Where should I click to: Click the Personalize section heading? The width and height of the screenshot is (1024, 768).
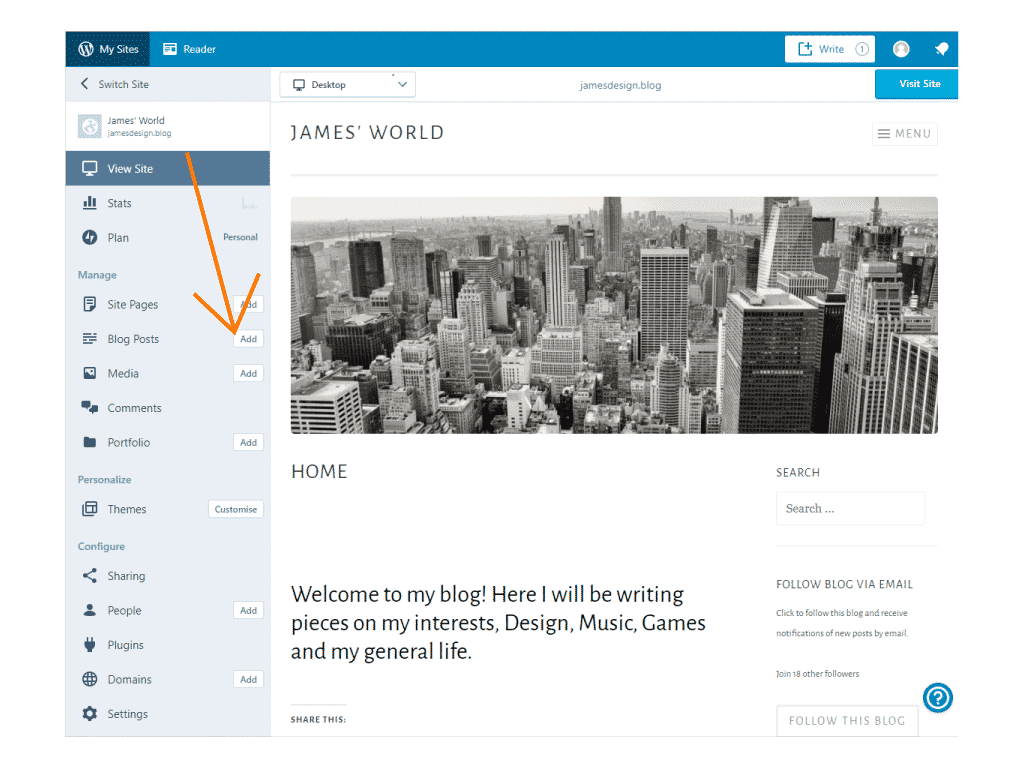(x=104, y=479)
